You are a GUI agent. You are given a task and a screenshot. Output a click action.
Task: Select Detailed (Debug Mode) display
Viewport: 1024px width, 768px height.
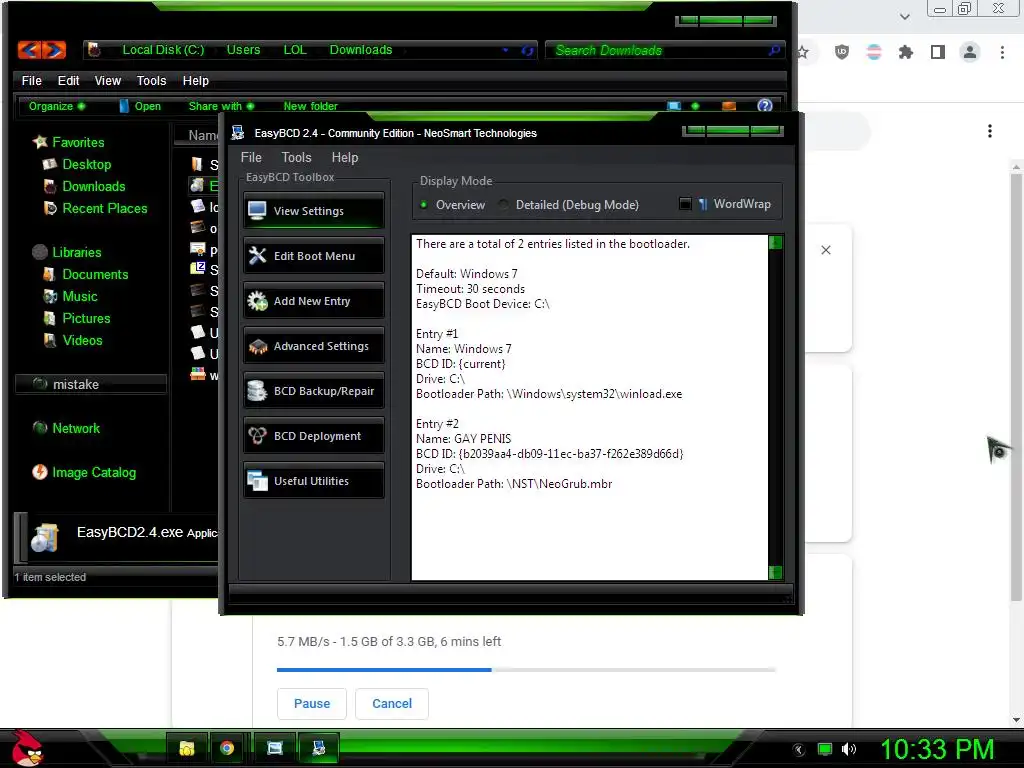pos(568,204)
